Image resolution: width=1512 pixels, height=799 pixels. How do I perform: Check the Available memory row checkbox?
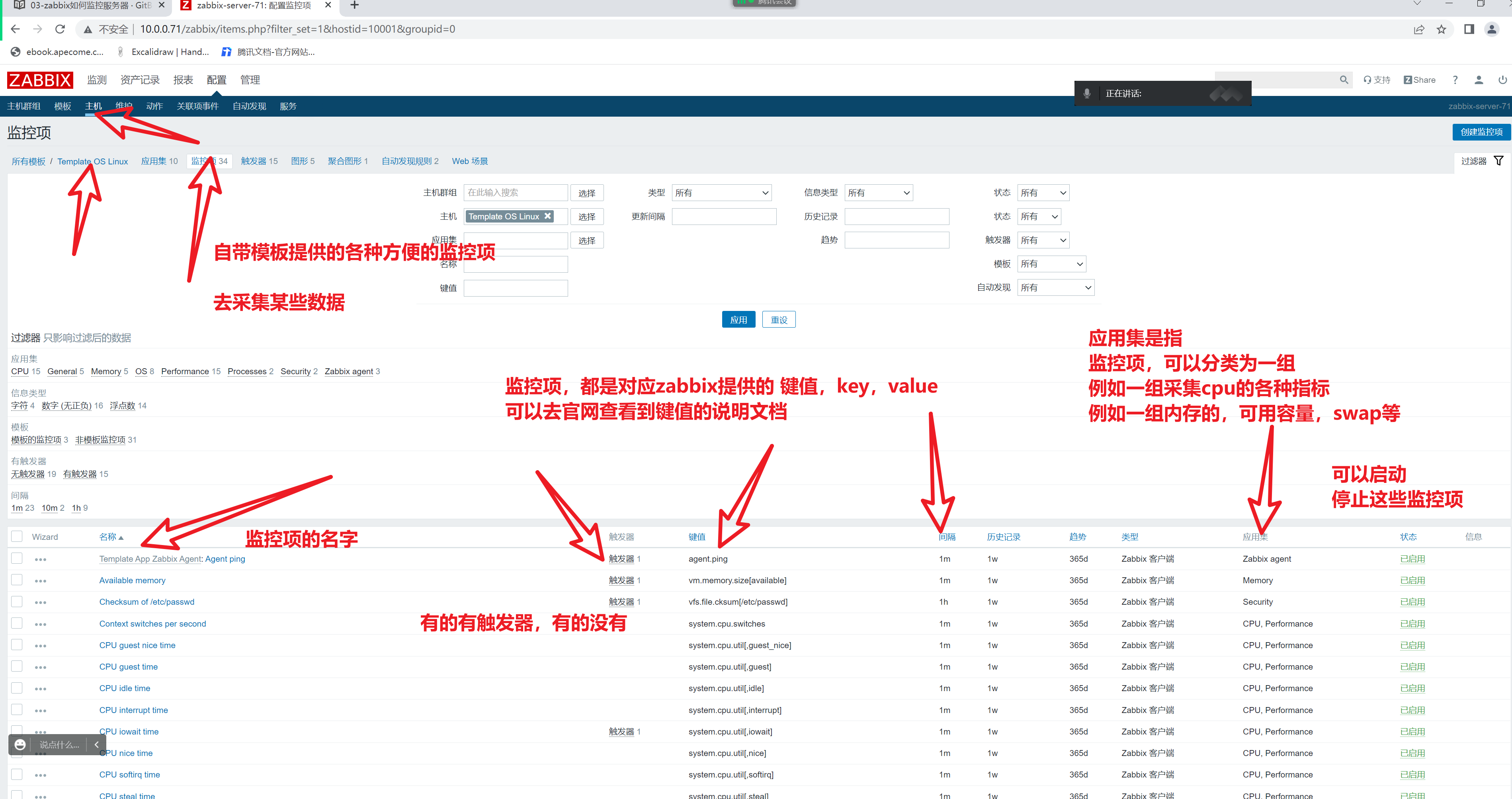click(17, 580)
